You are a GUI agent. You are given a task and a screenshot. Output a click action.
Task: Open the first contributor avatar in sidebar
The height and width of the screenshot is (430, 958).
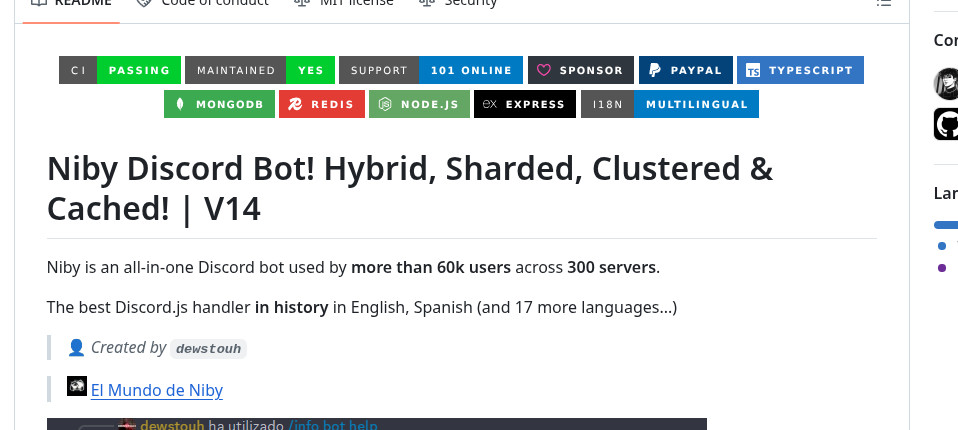[x=946, y=84]
